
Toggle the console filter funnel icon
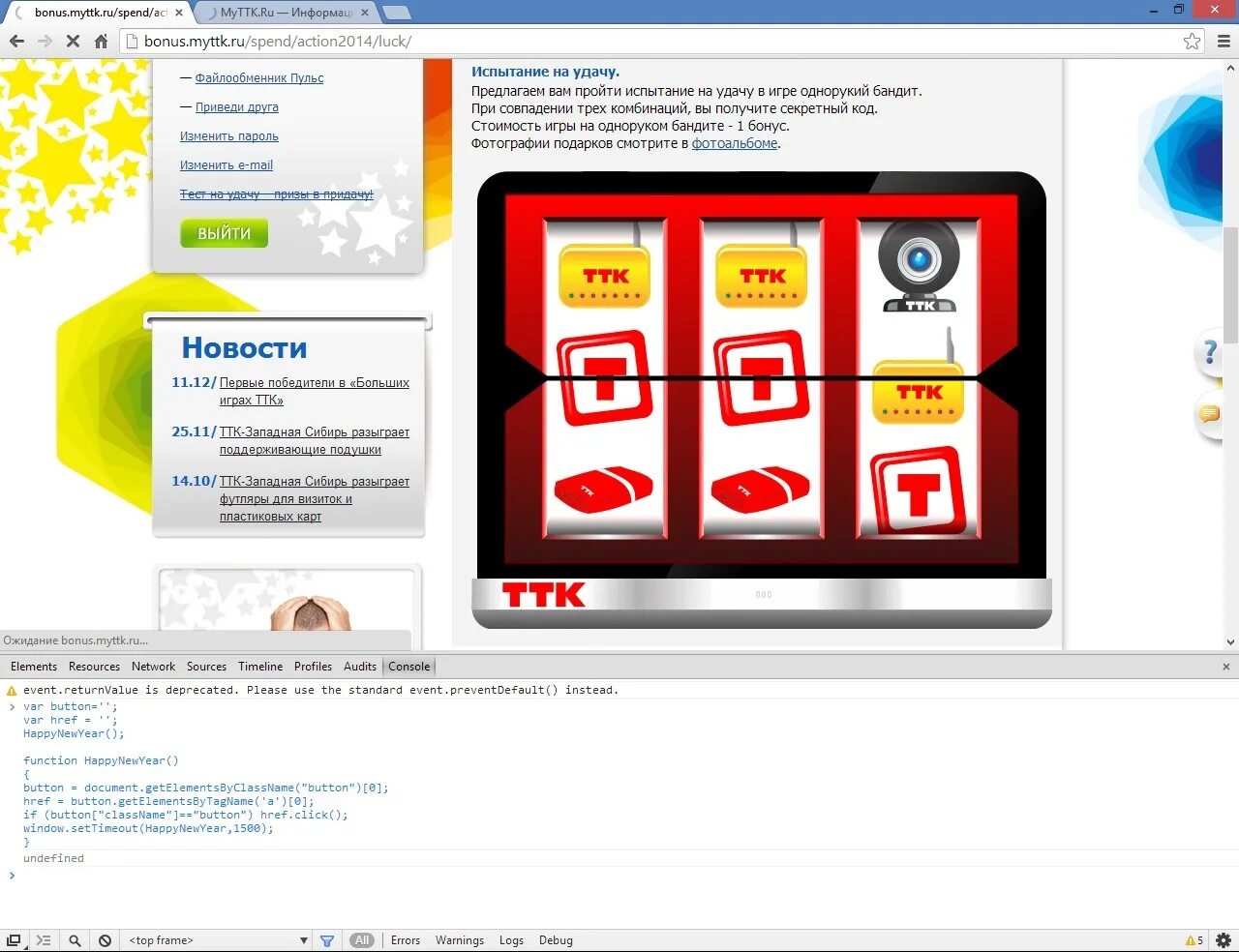coord(327,940)
